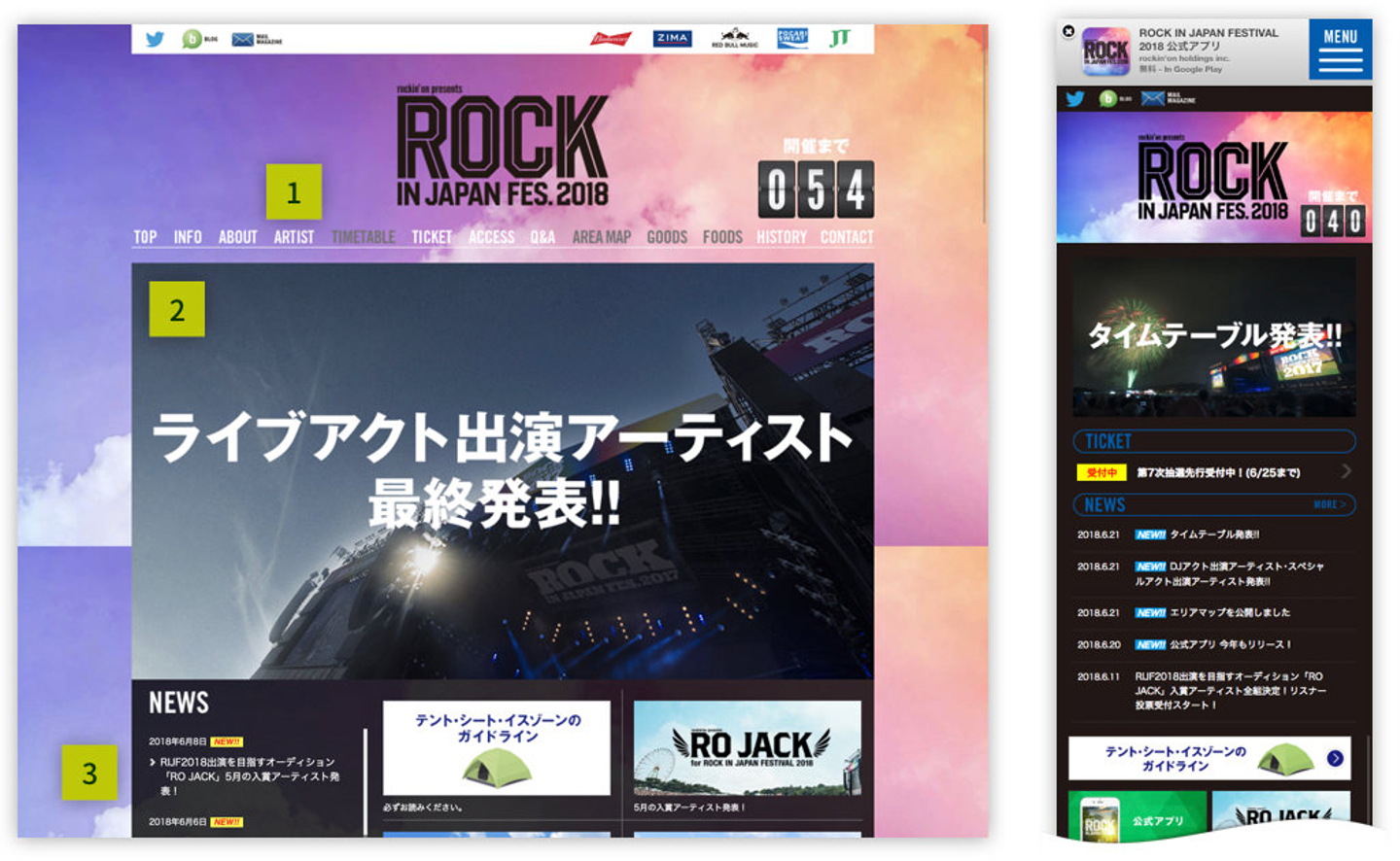
Task: Dismiss the app banner in the mobile view
Action: (x=1068, y=31)
